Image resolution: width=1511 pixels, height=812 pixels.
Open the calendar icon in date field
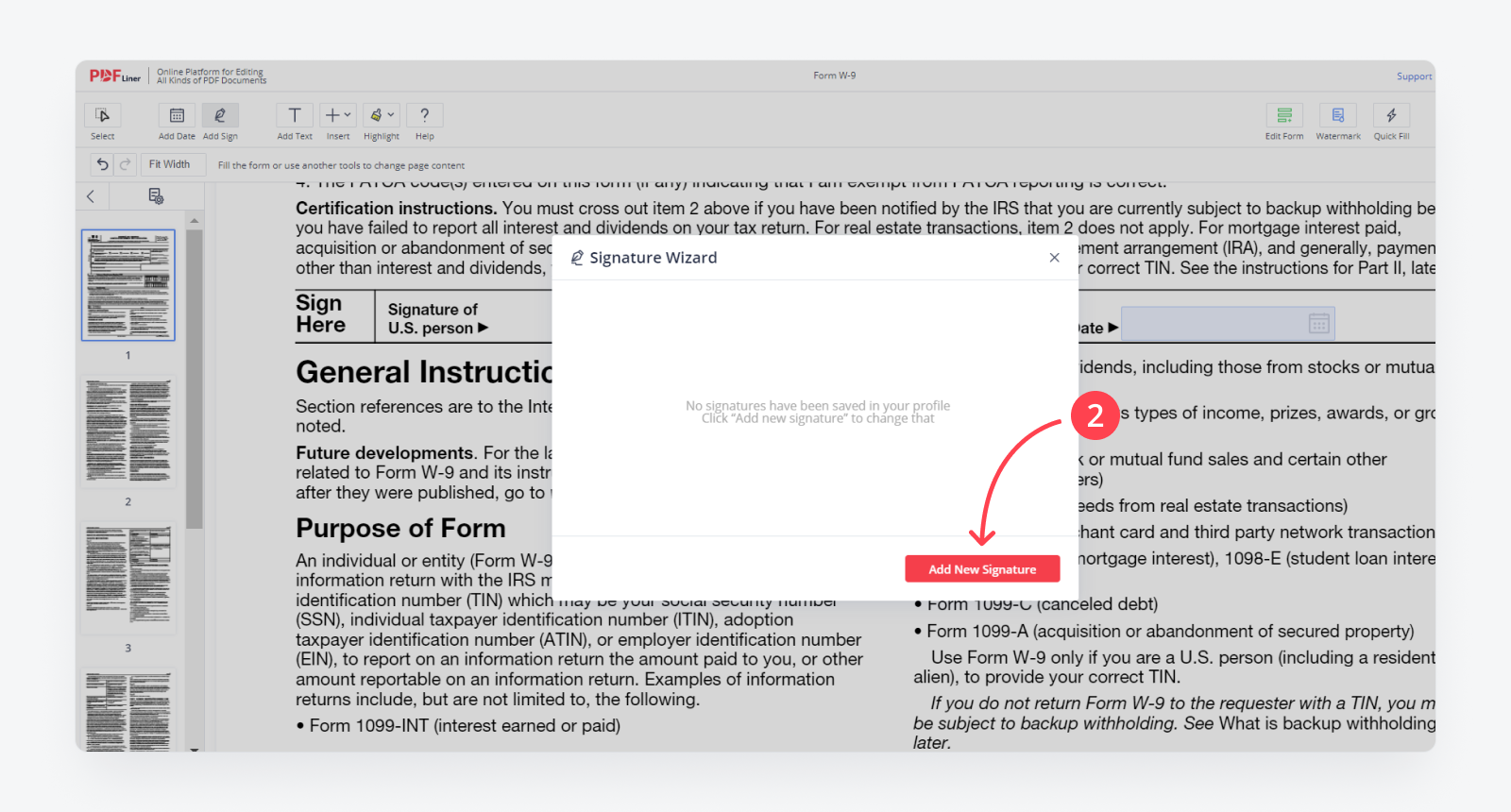coord(1319,324)
